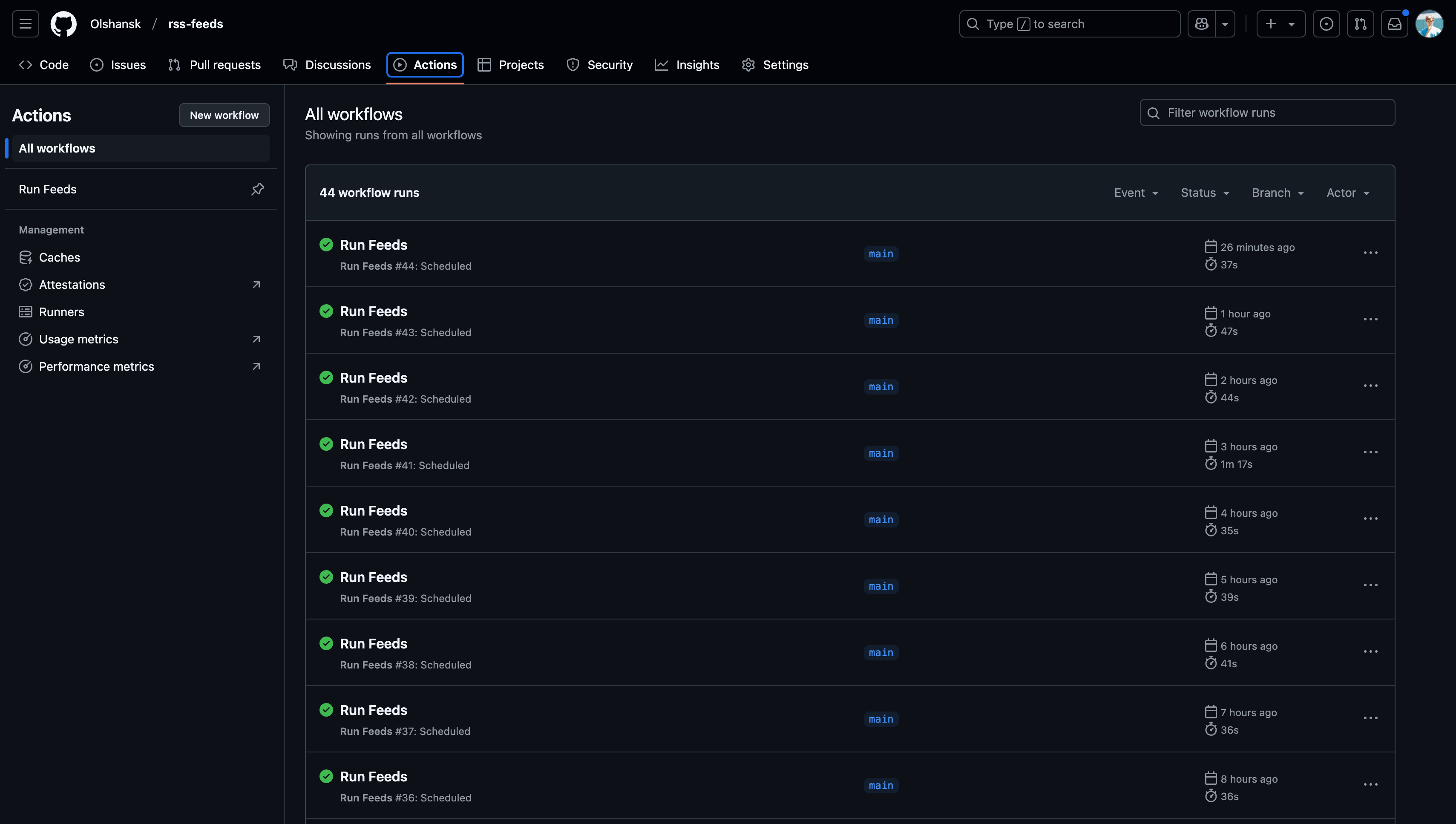The height and width of the screenshot is (824, 1456).
Task: Open the Copilot chat icon
Action: (x=1201, y=24)
